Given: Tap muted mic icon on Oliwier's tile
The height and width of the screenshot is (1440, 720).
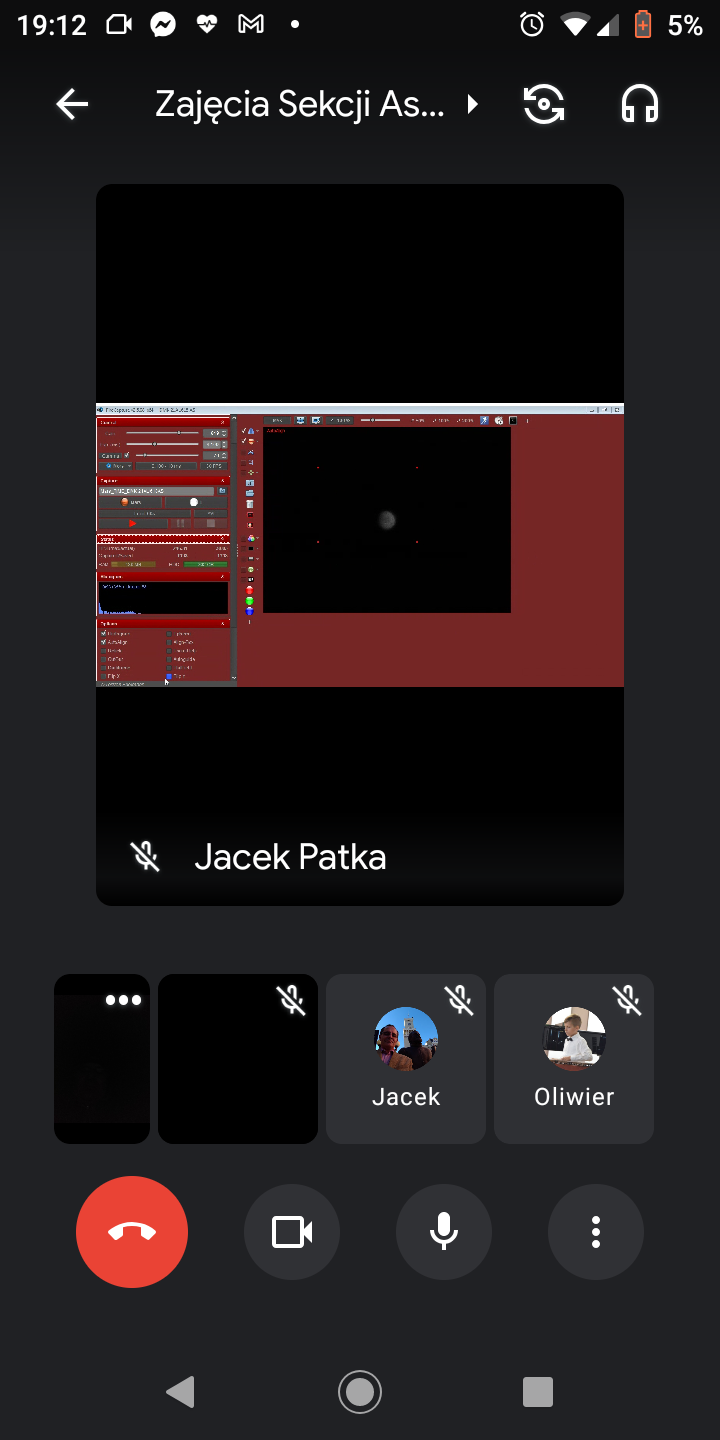Looking at the screenshot, I should pos(627,1000).
